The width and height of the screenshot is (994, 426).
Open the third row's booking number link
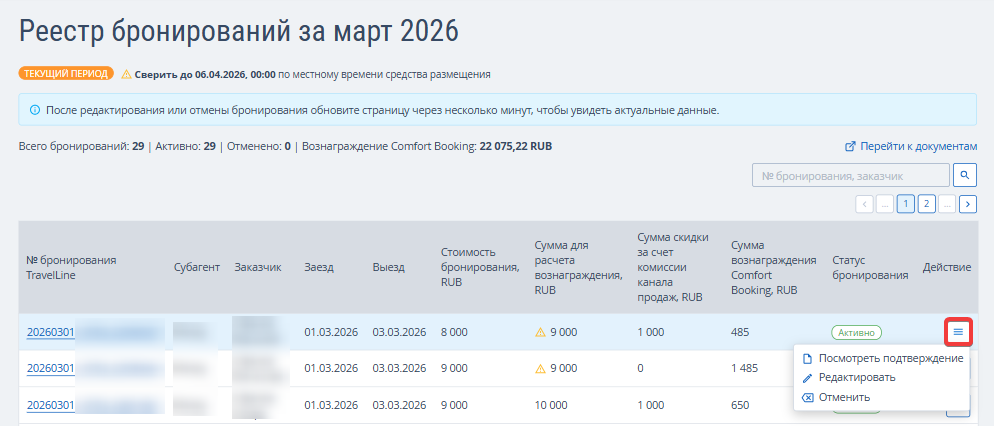(50, 405)
